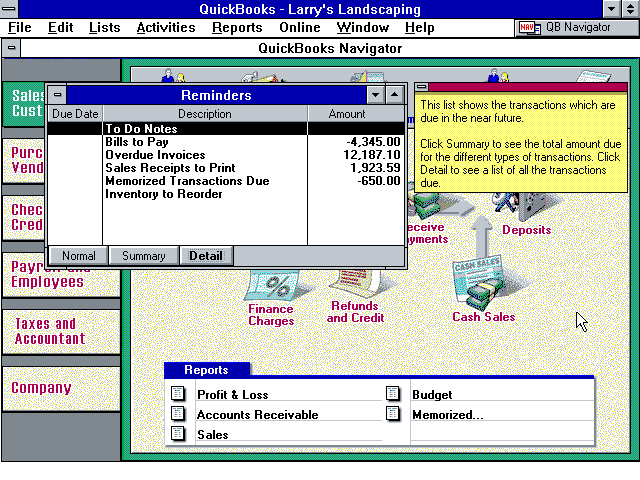
Task: Select the Sales and Customers tab
Action: tap(24, 103)
